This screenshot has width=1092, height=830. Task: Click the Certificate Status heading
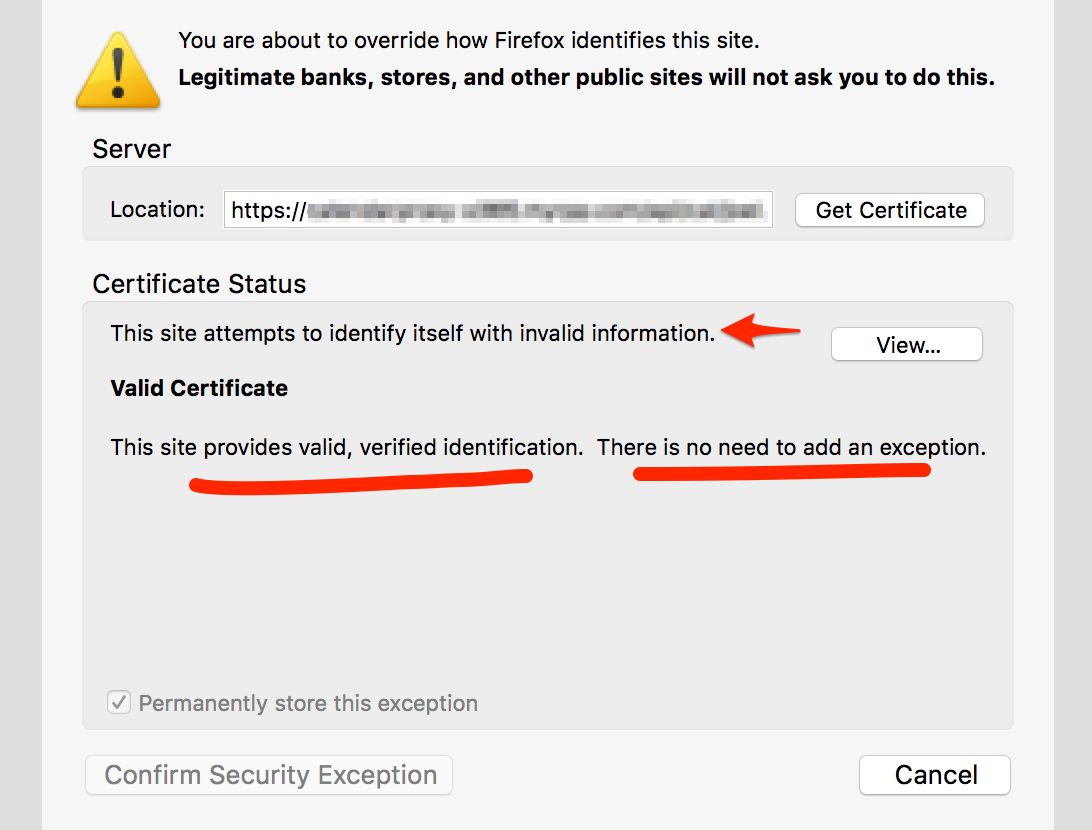(199, 284)
